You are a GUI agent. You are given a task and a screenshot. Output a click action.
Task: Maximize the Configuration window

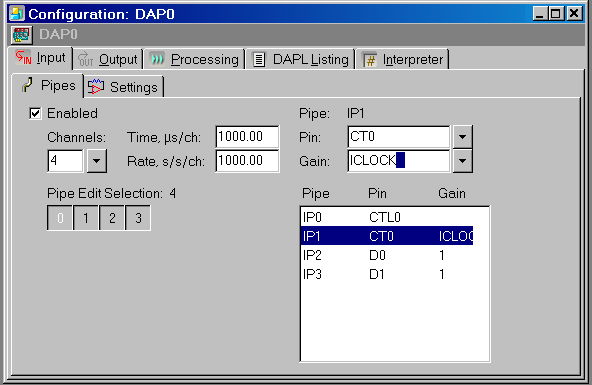coord(556,14)
